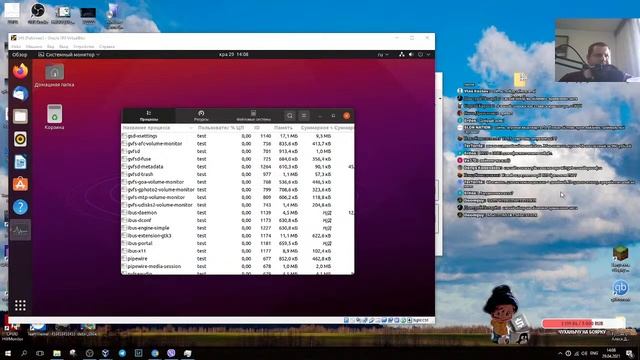The height and width of the screenshot is (360, 640).
Task: Select the ibus-daemon process row
Action: pyautogui.click(x=238, y=213)
